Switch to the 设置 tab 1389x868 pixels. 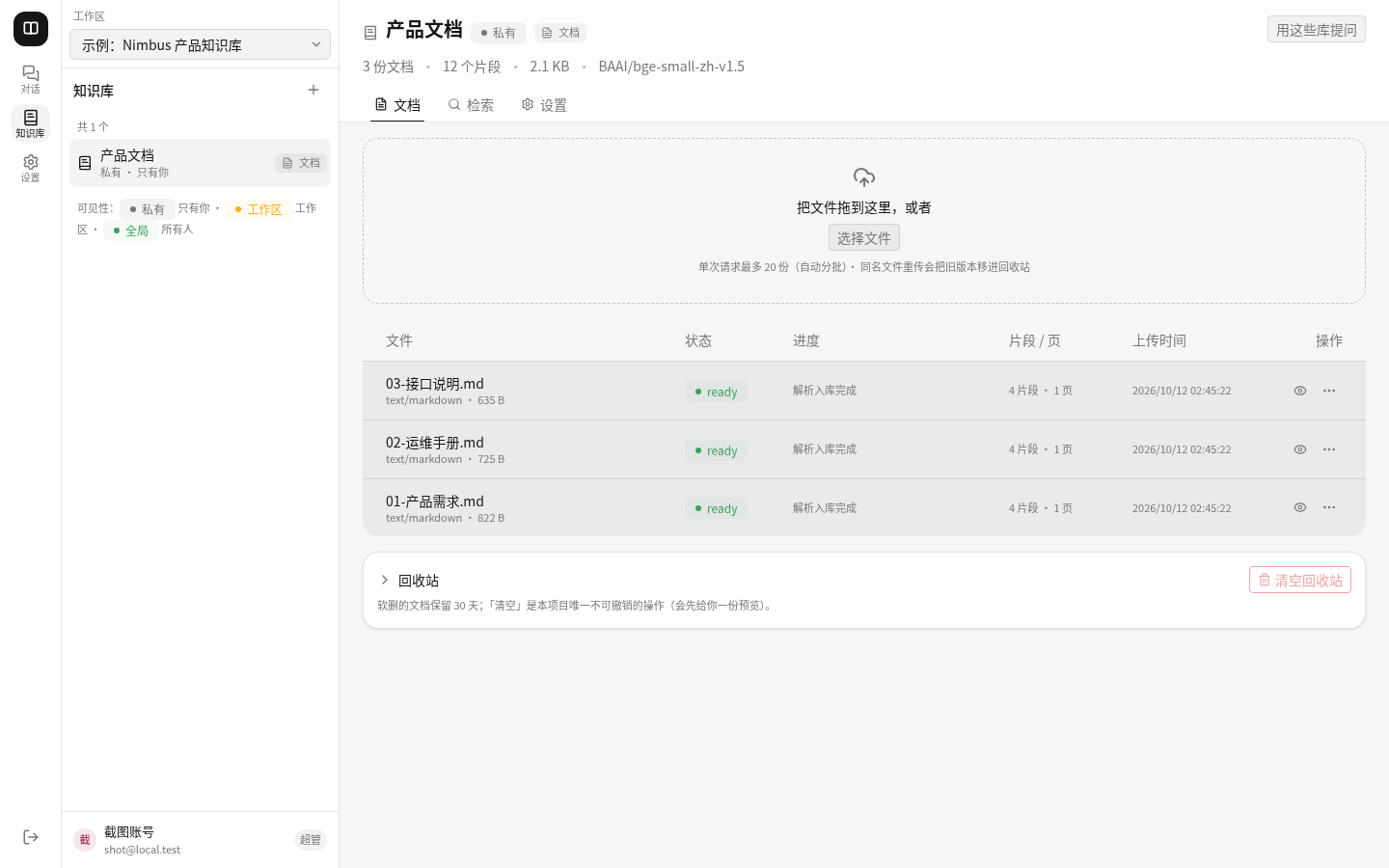tap(544, 105)
